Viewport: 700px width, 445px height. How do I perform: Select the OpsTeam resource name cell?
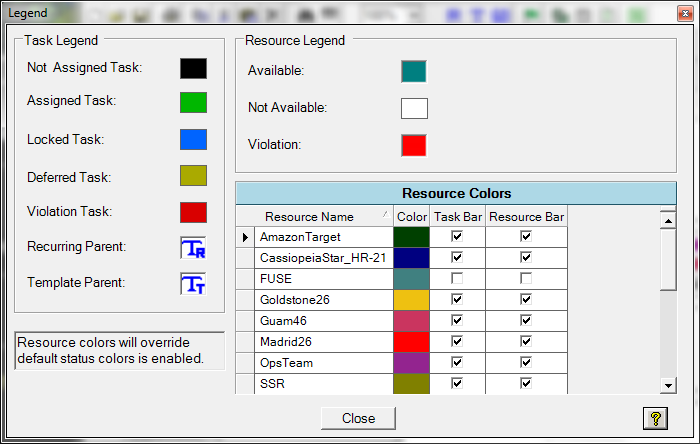point(324,363)
